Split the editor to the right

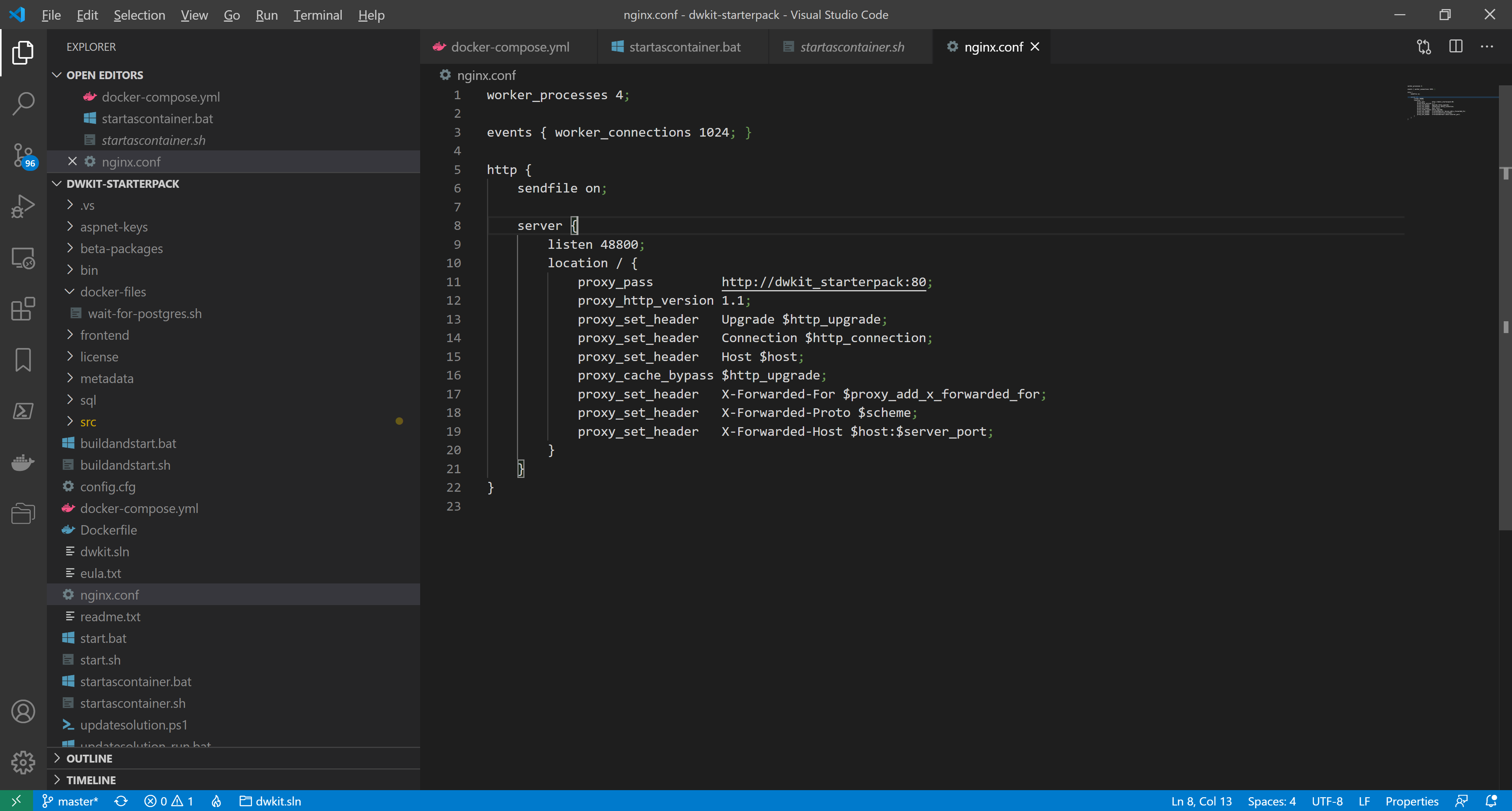tap(1456, 47)
